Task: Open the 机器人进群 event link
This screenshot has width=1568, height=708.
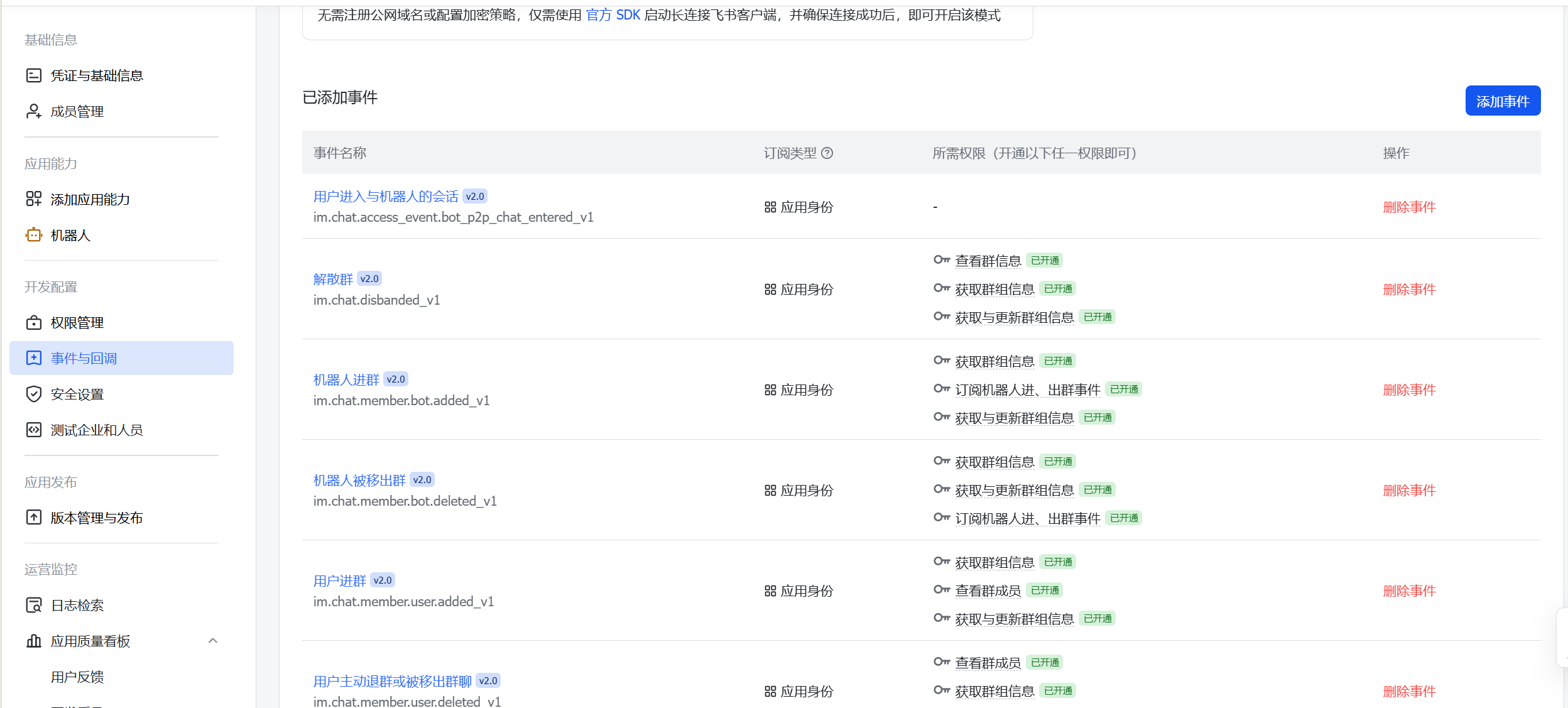Action: tap(346, 379)
